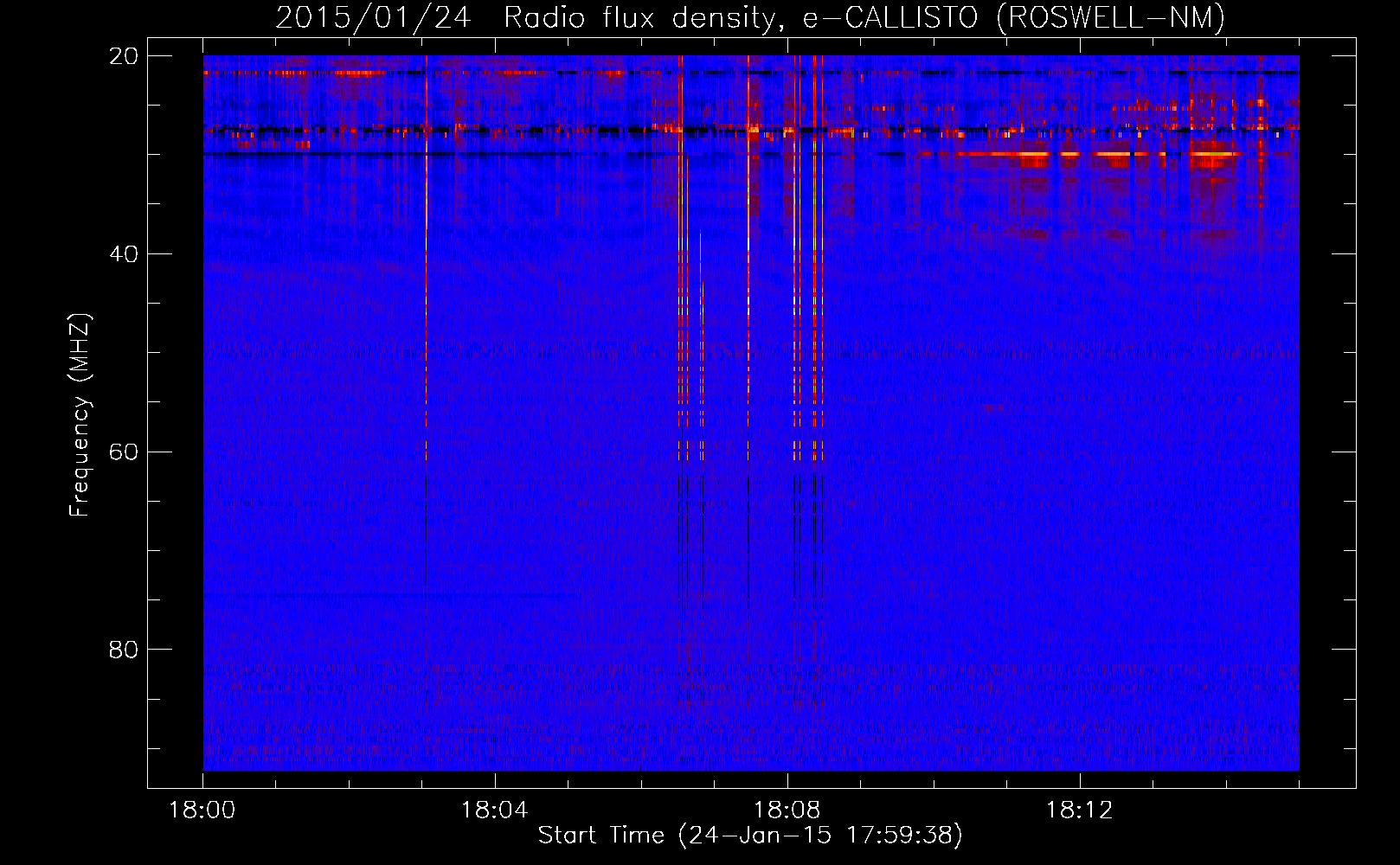Select the 18:12 time tick label
This screenshot has height=865, width=1400.
coord(1080,811)
